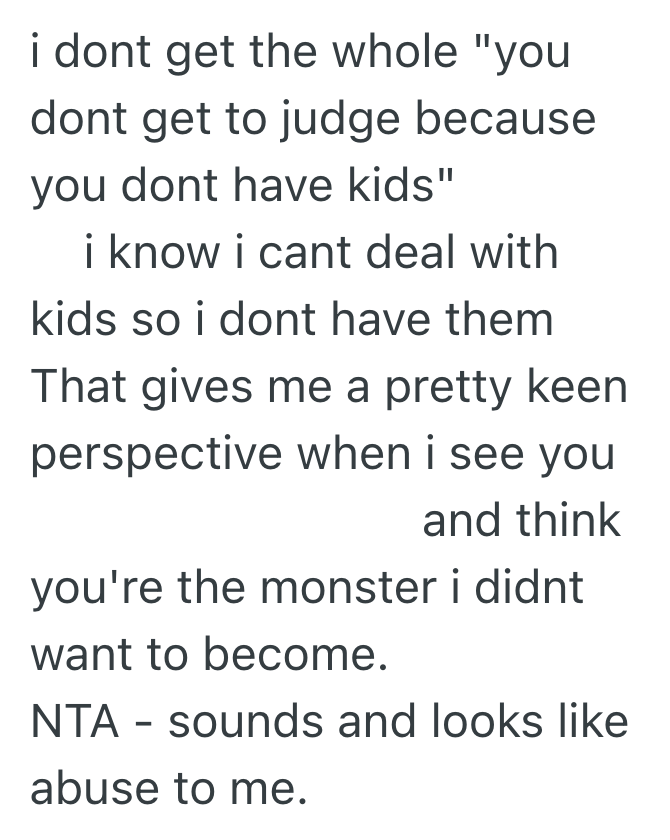Screen dimensions: 670x840
Task: Click the text "you dont have kids"
Action: pos(243,186)
